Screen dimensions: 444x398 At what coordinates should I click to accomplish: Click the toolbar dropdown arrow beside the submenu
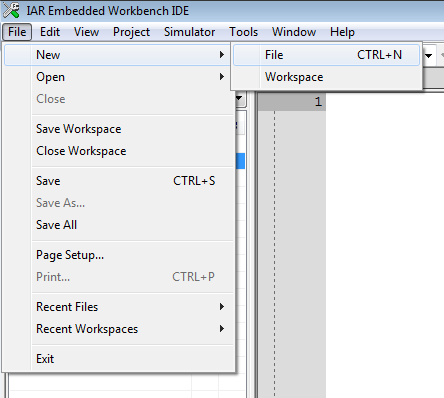pyautogui.click(x=429, y=55)
